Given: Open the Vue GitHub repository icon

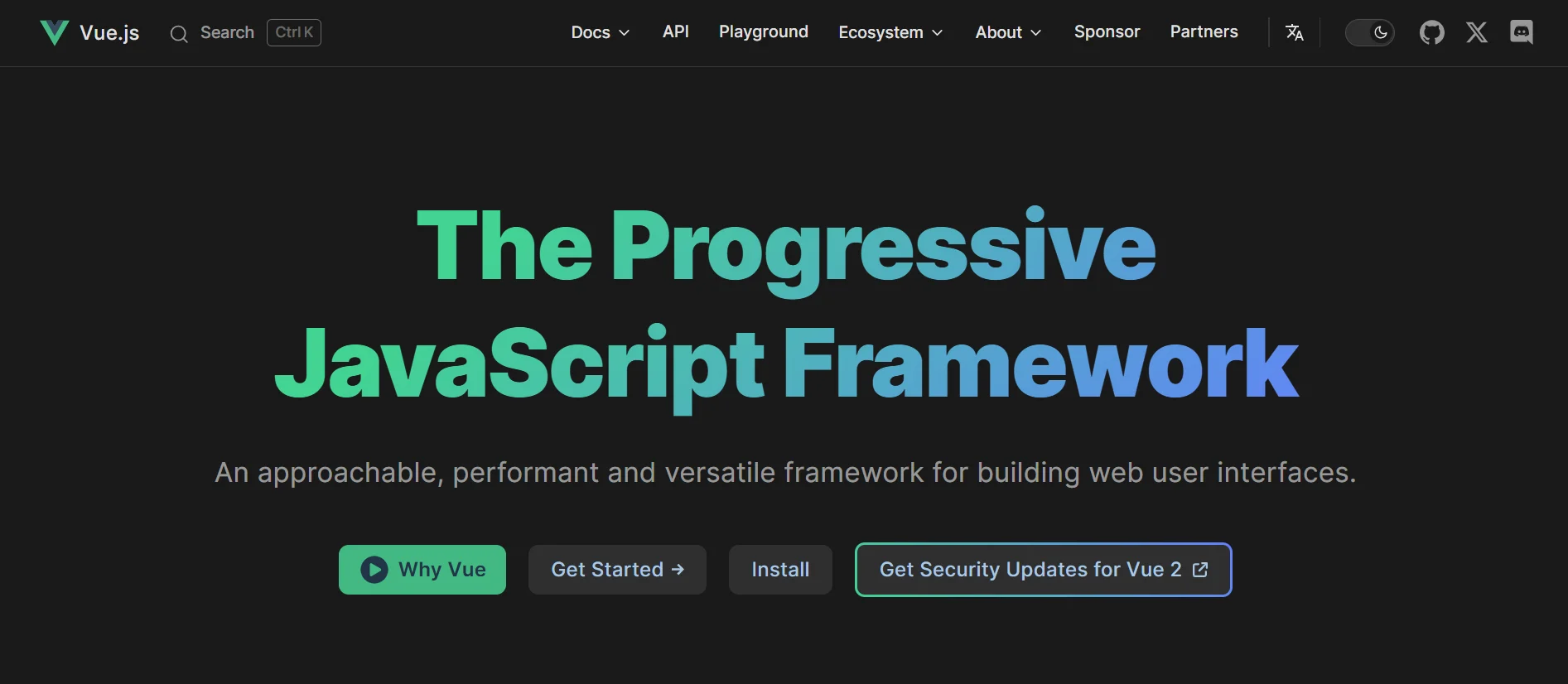Looking at the screenshot, I should coord(1431,32).
